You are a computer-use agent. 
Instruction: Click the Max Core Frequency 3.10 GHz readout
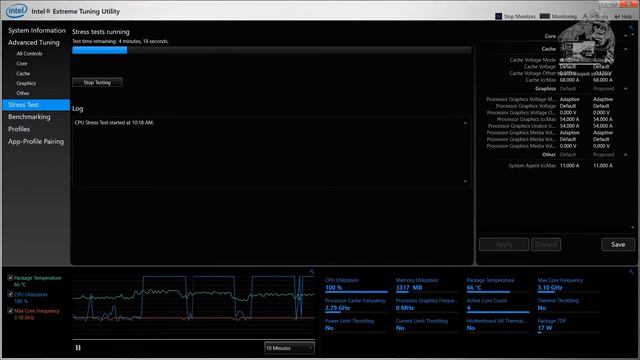pos(569,284)
